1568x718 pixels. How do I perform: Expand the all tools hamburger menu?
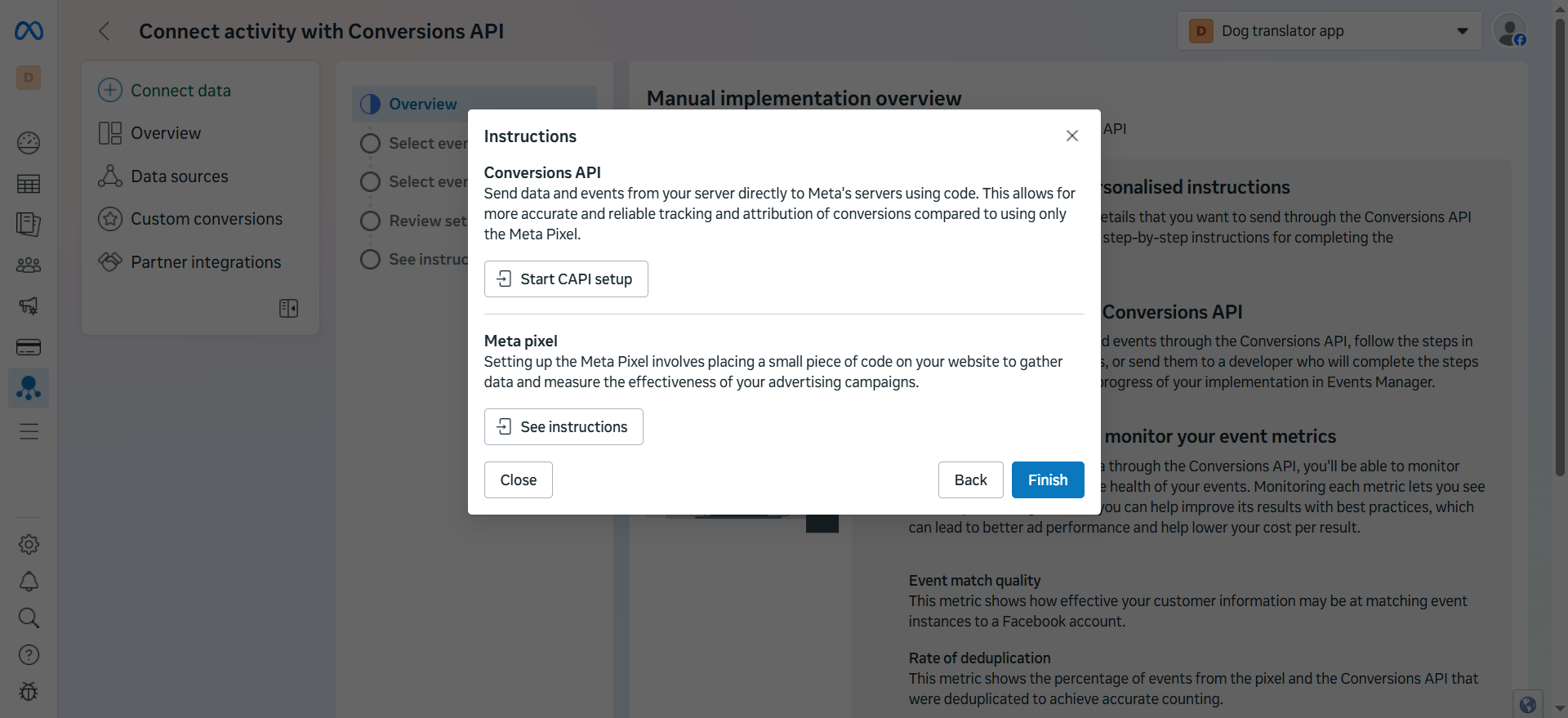click(29, 431)
